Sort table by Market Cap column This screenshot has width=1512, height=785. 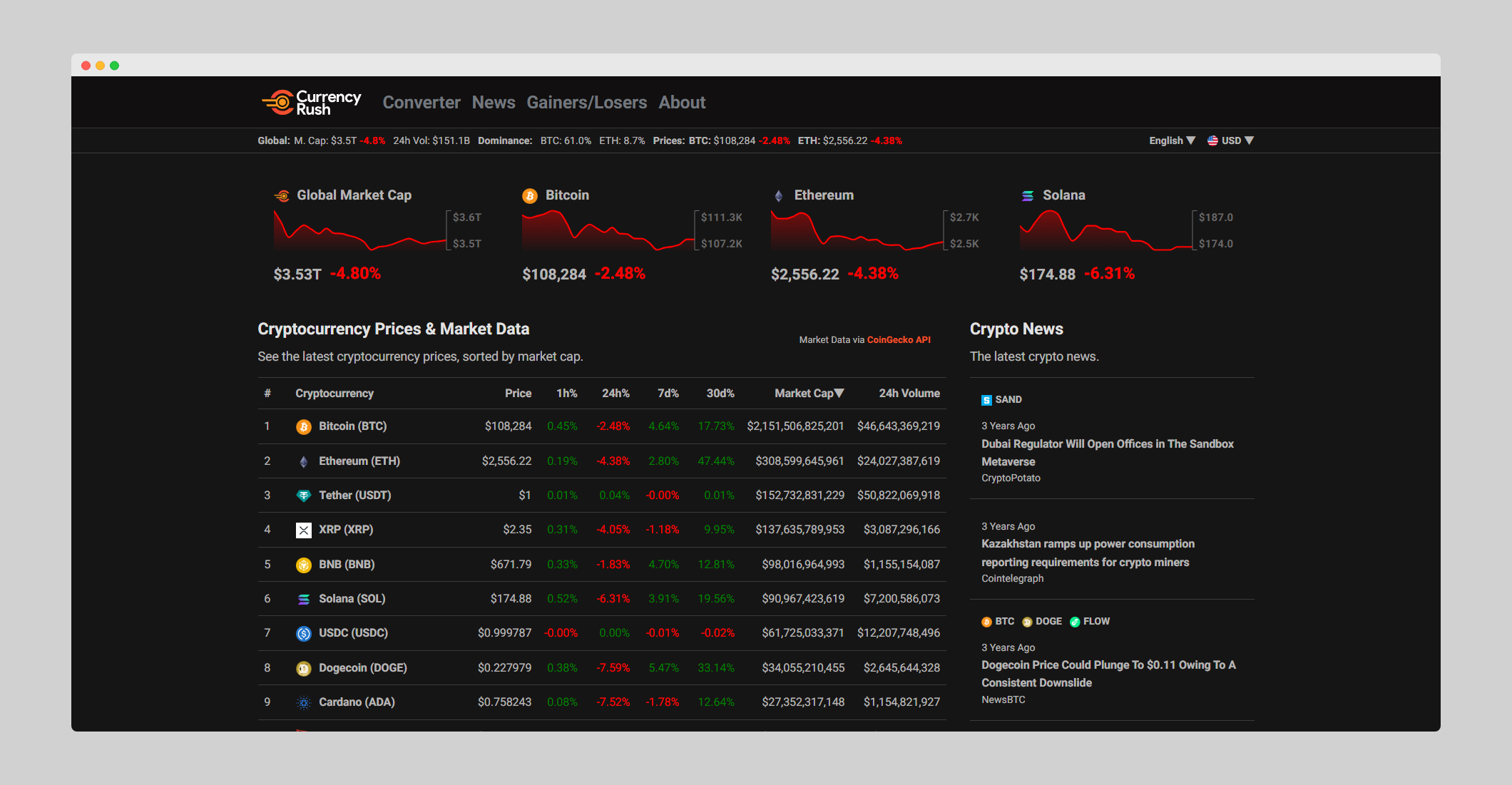click(x=809, y=394)
